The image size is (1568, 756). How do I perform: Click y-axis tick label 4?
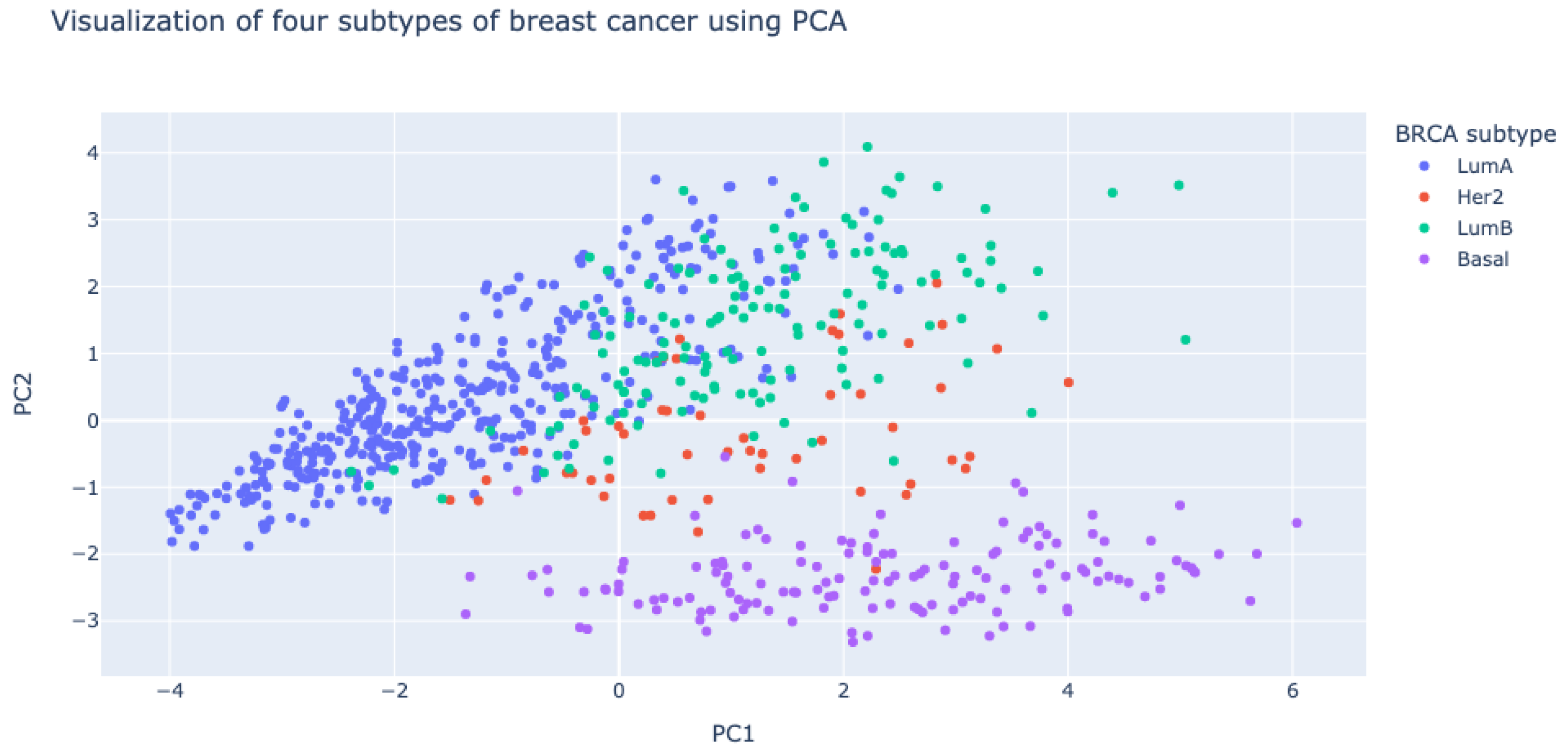[x=92, y=153]
